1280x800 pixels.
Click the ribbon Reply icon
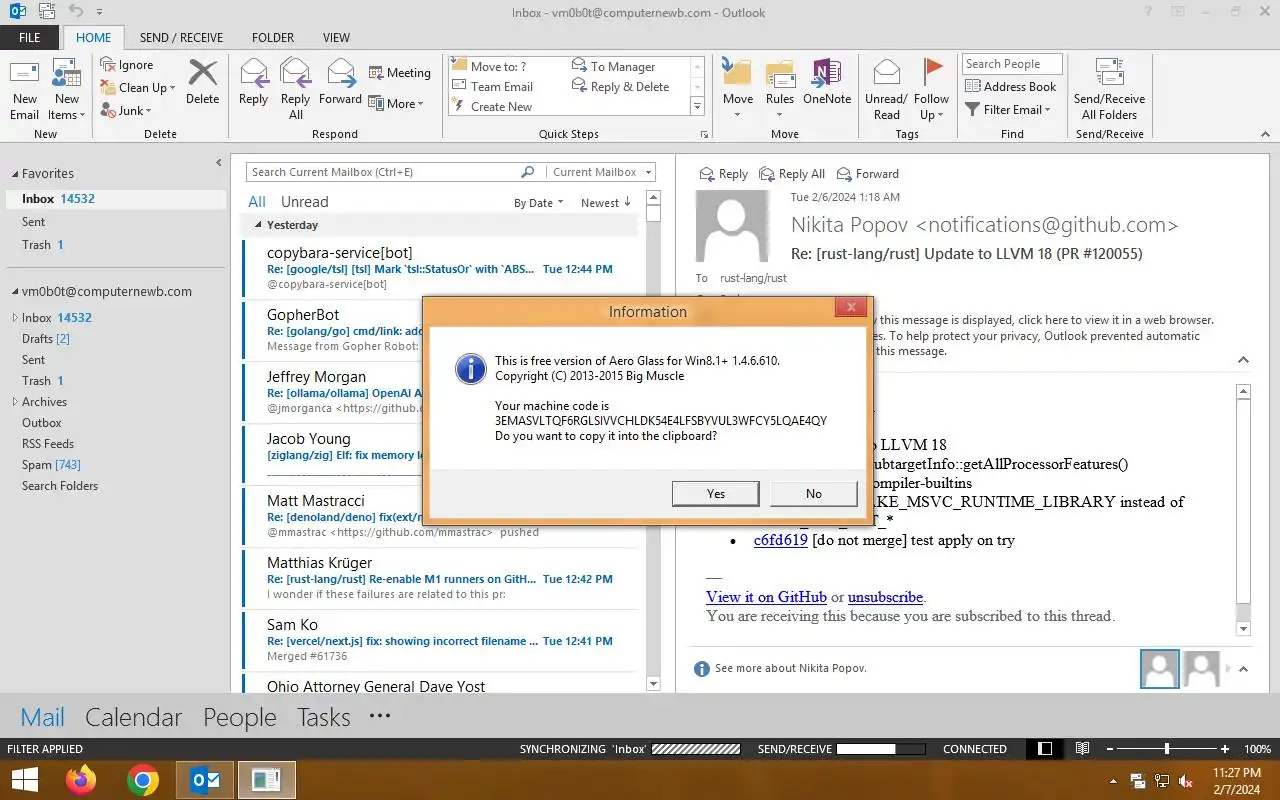coord(253,82)
